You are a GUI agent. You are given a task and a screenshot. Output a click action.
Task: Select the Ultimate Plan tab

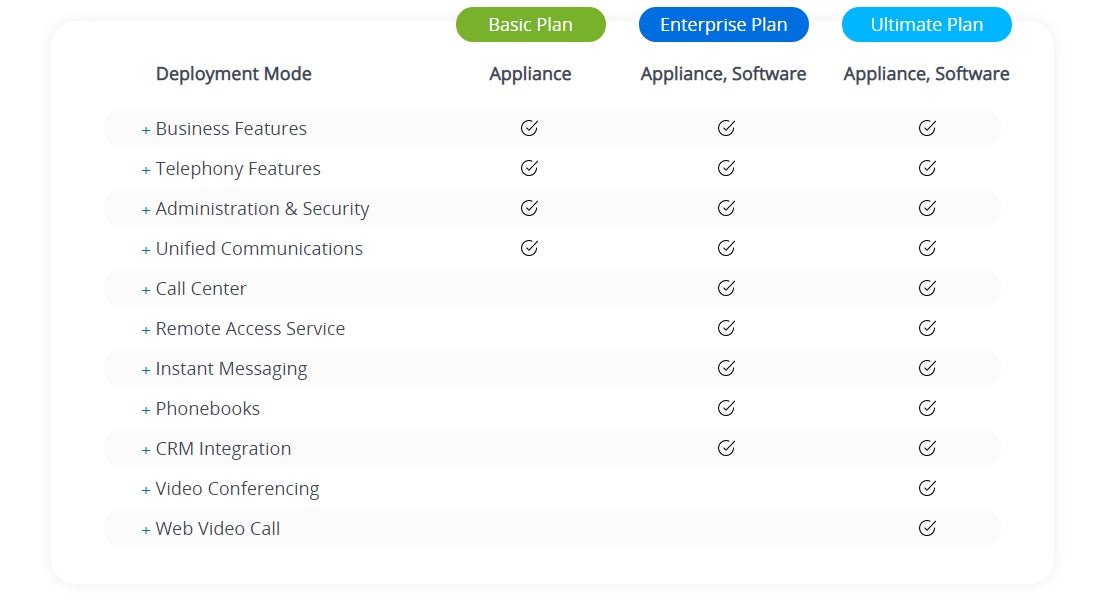(926, 24)
